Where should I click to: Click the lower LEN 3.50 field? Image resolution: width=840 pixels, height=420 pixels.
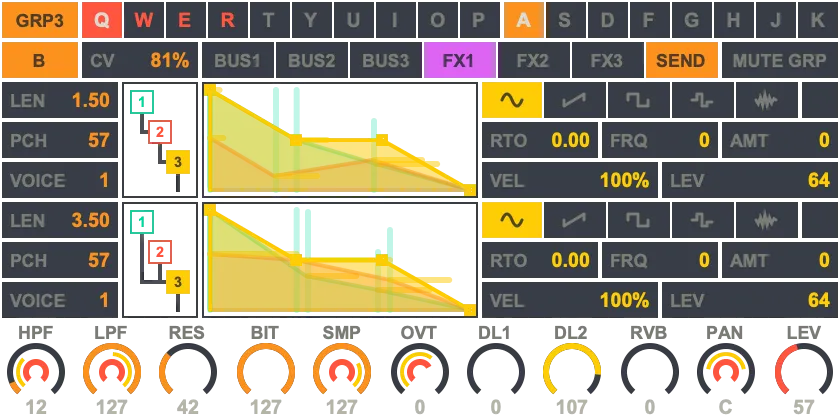click(60, 220)
